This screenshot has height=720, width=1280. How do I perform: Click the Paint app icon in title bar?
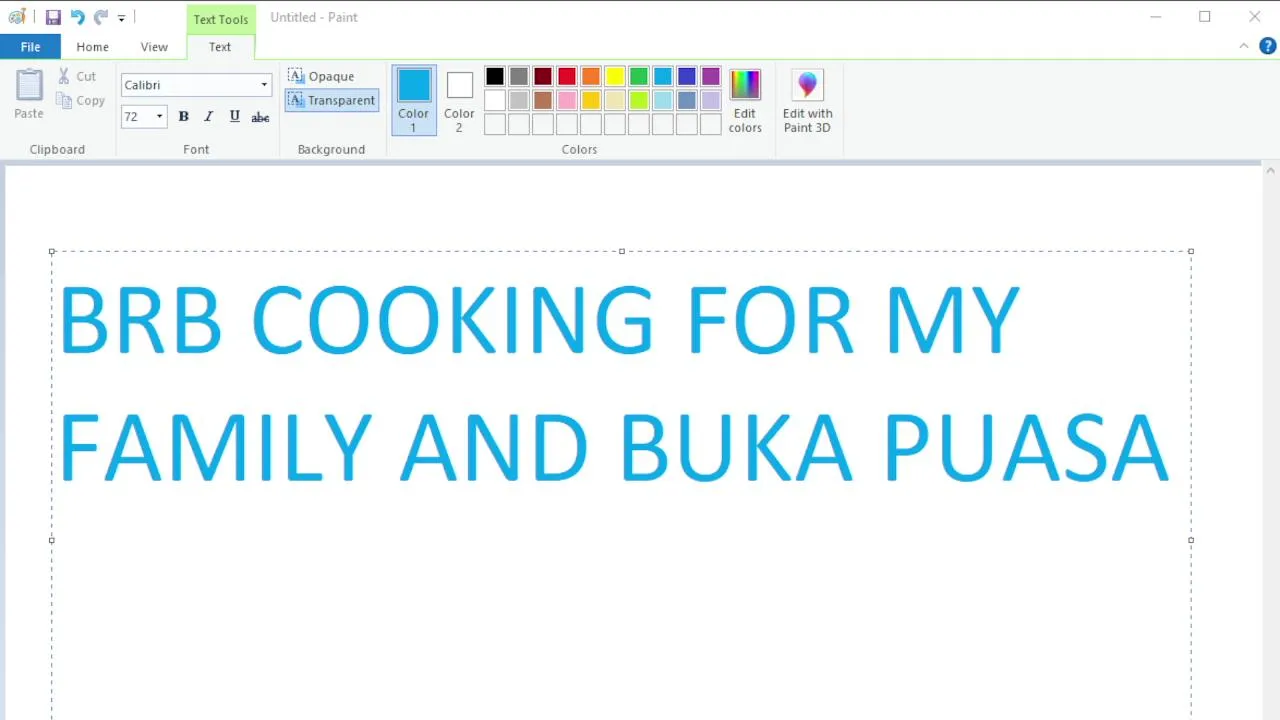pyautogui.click(x=17, y=17)
